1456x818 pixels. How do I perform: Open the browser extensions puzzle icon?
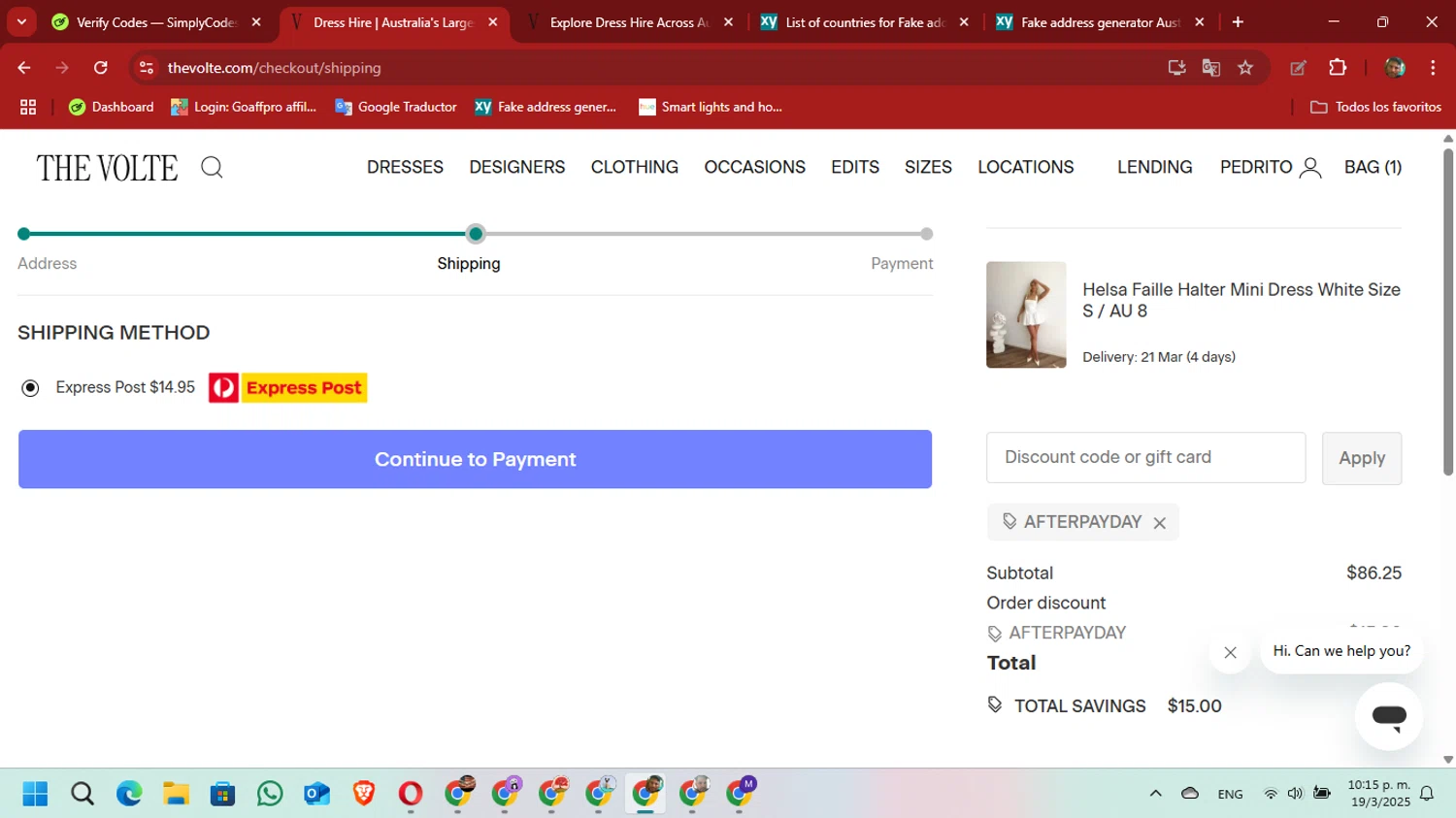click(1338, 68)
